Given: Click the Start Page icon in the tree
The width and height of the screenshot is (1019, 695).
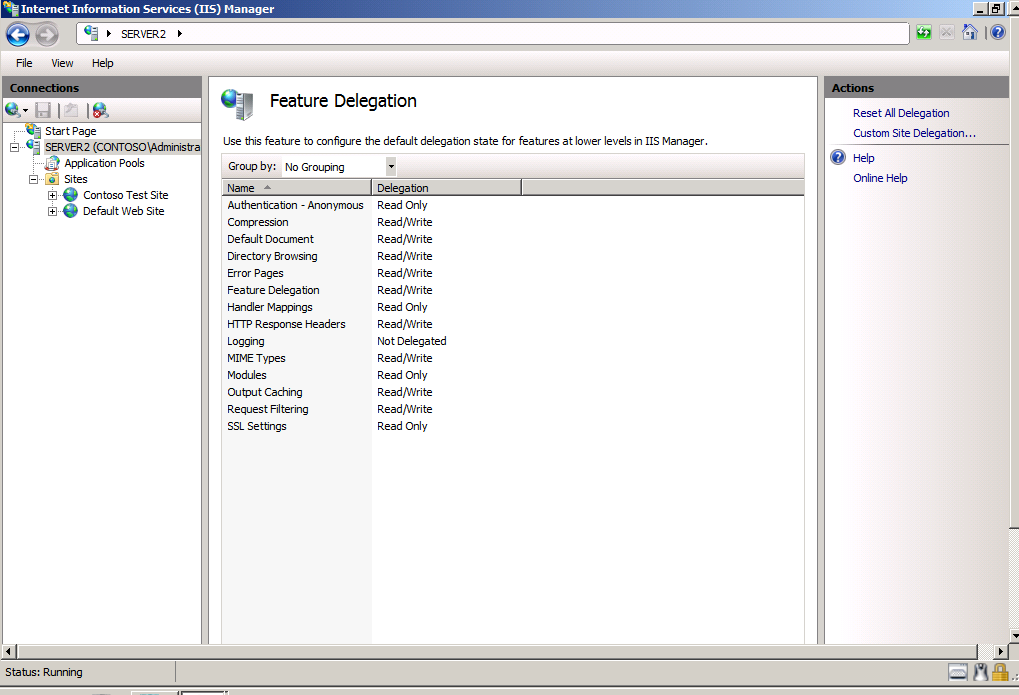Looking at the screenshot, I should tap(34, 131).
